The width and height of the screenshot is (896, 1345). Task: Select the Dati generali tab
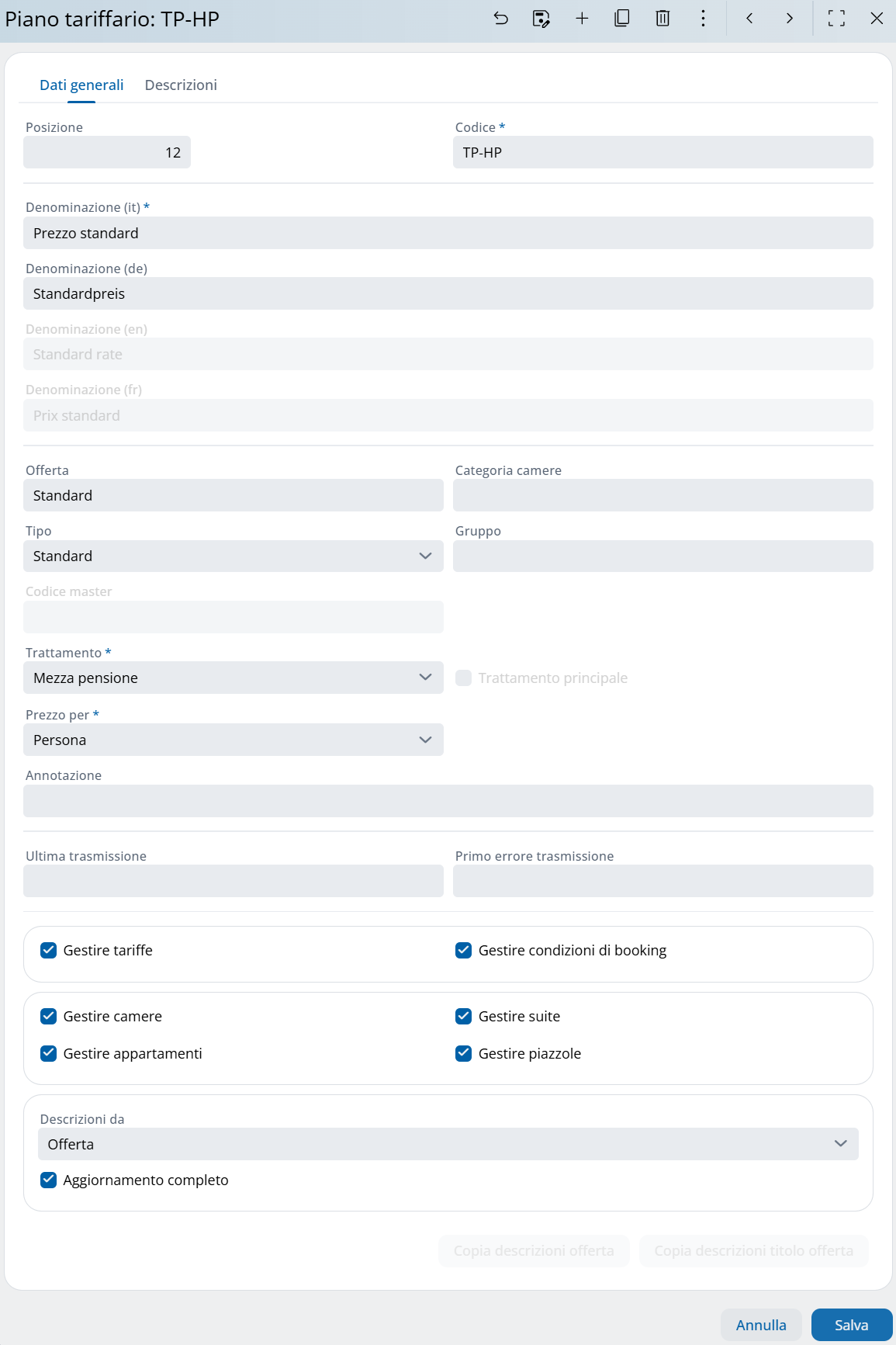coord(81,85)
